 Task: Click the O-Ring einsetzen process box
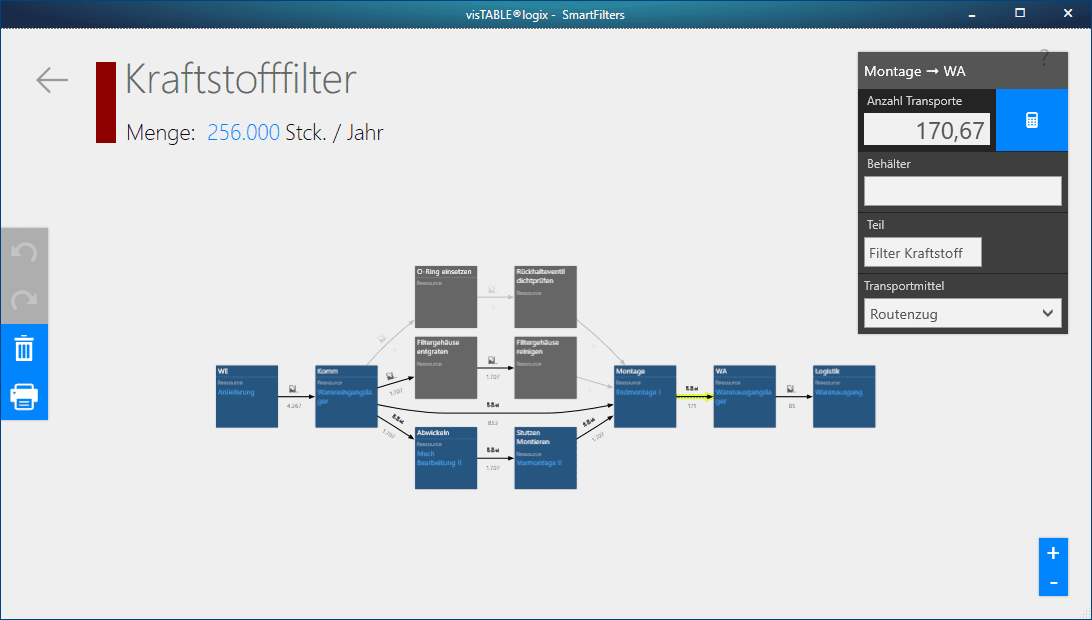pyautogui.click(x=445, y=296)
